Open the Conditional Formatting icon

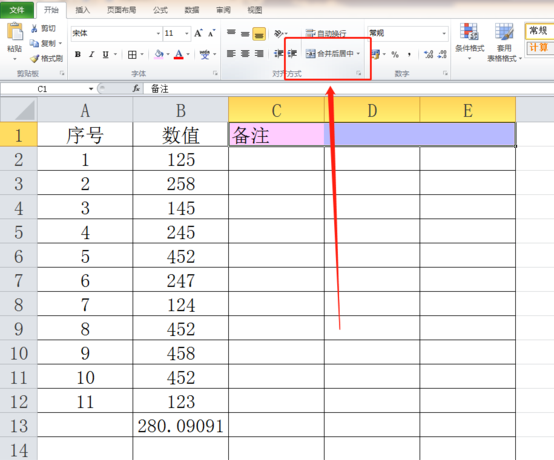click(x=469, y=31)
